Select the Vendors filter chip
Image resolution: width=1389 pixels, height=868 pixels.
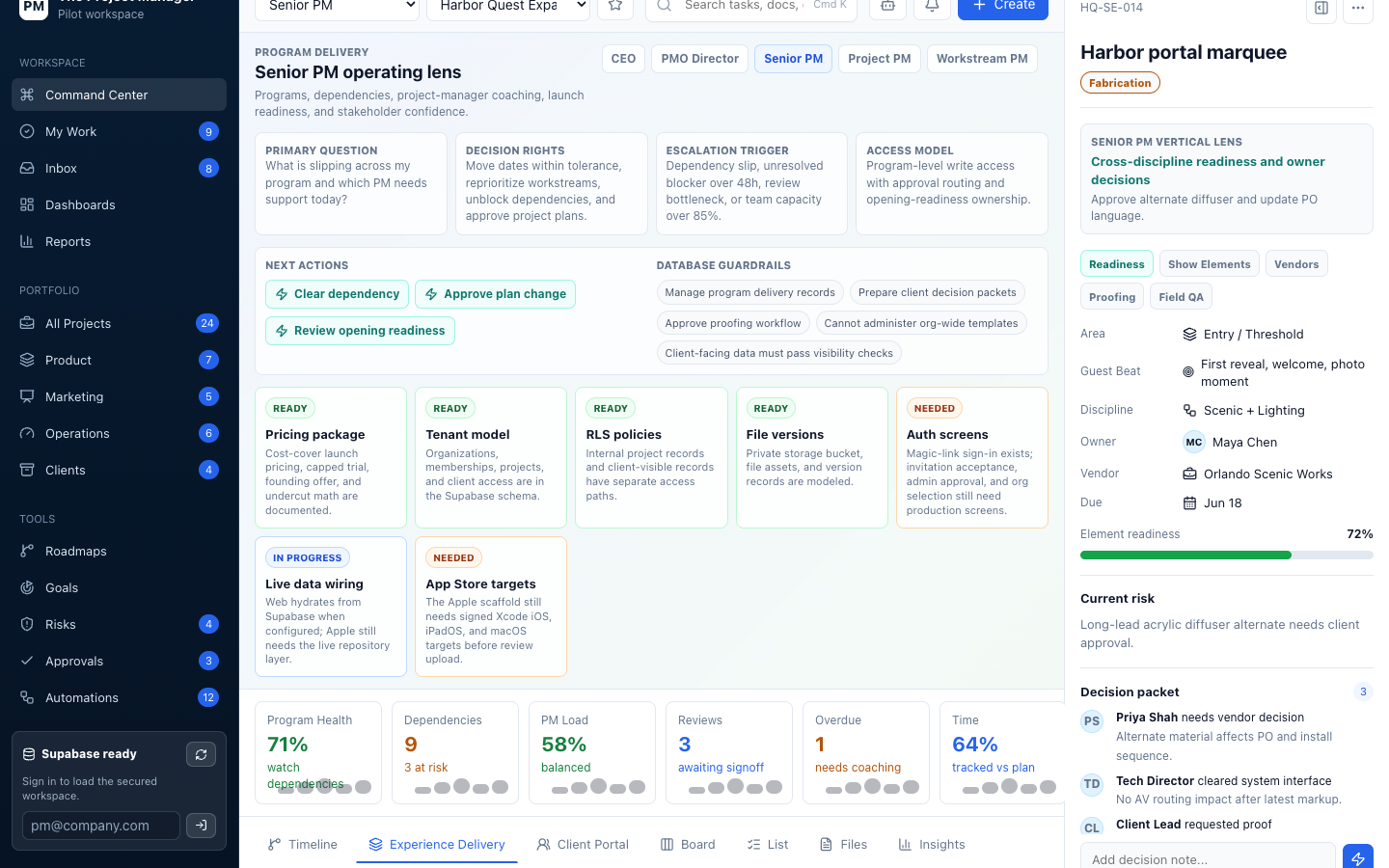click(1296, 264)
